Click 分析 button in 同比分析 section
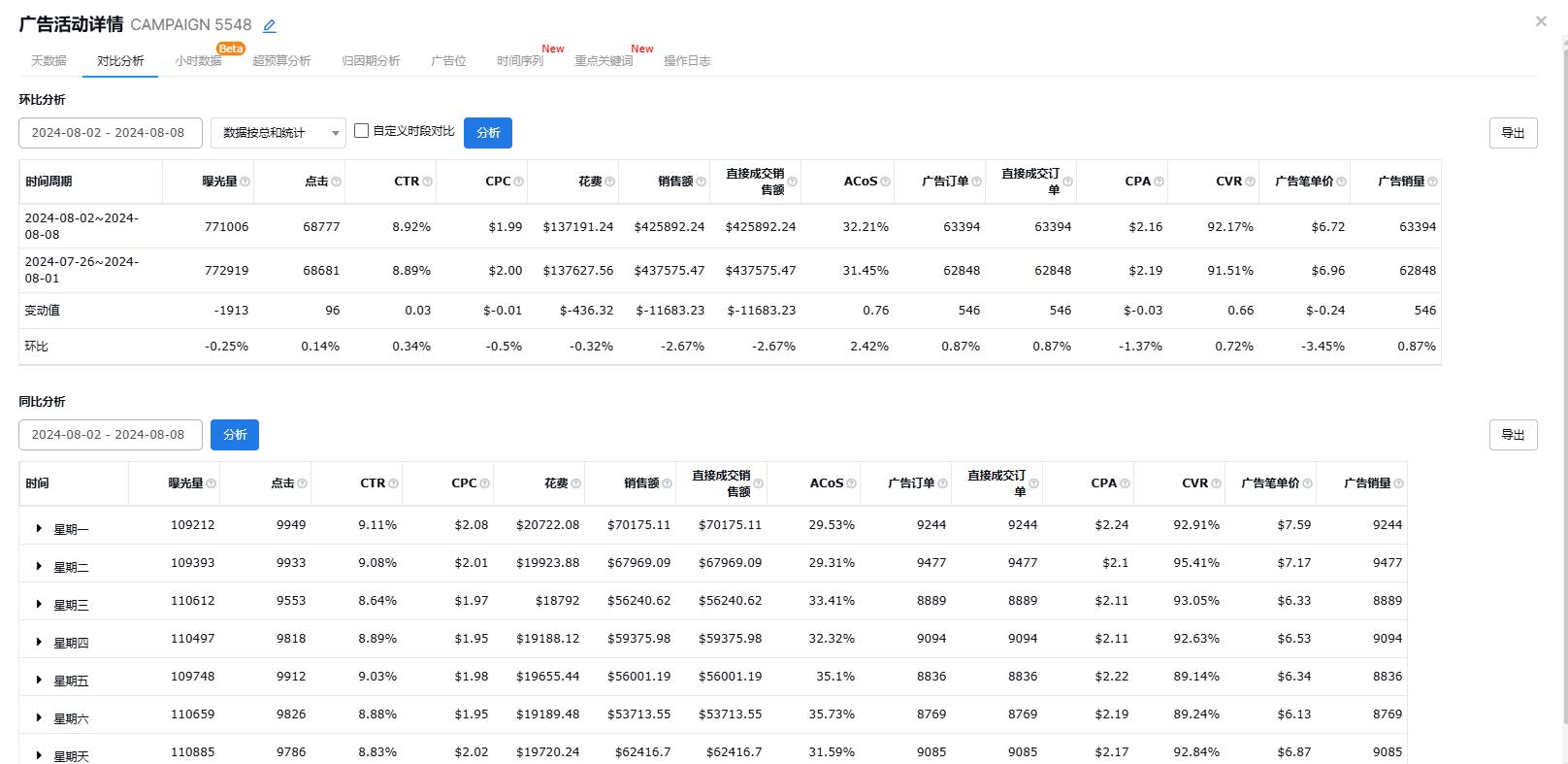This screenshot has height=764, width=1568. pos(235,435)
